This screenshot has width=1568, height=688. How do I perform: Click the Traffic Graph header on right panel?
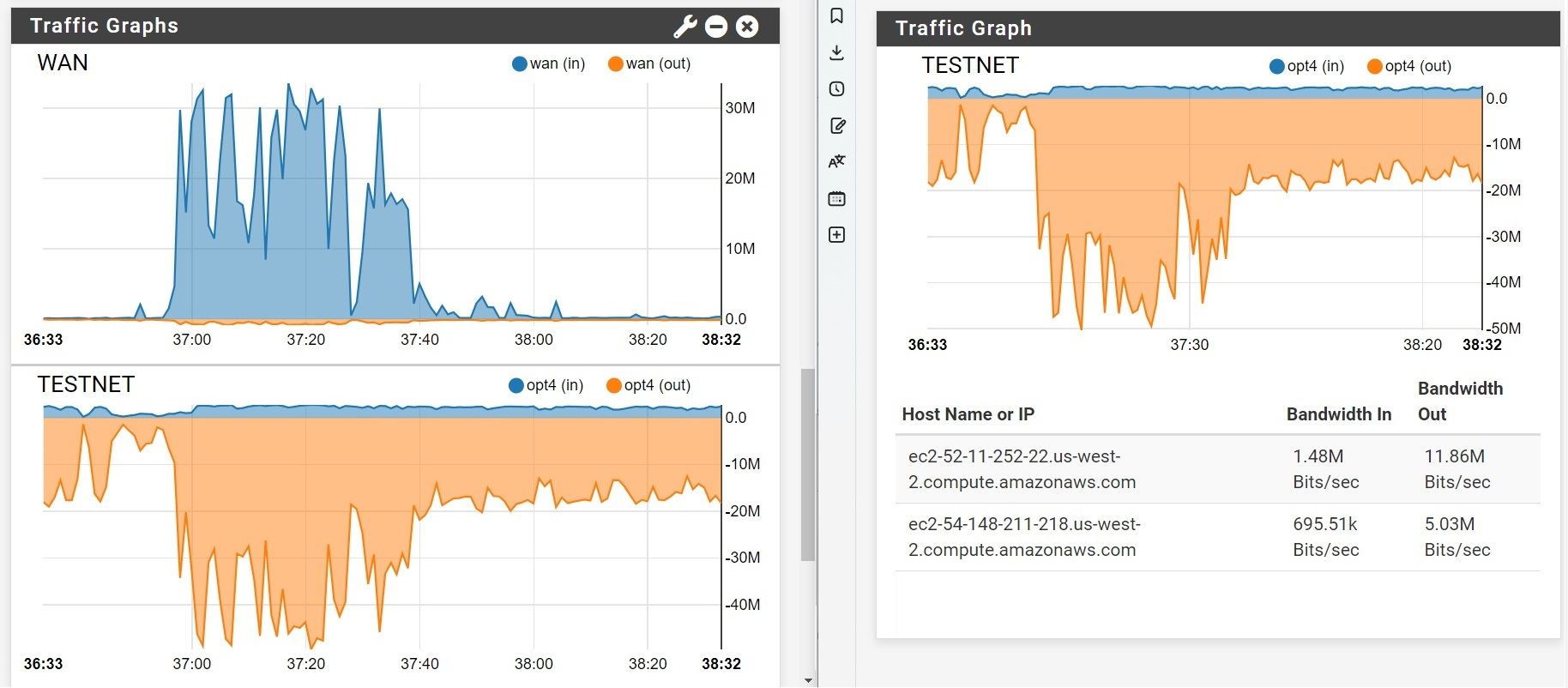pyautogui.click(x=963, y=28)
